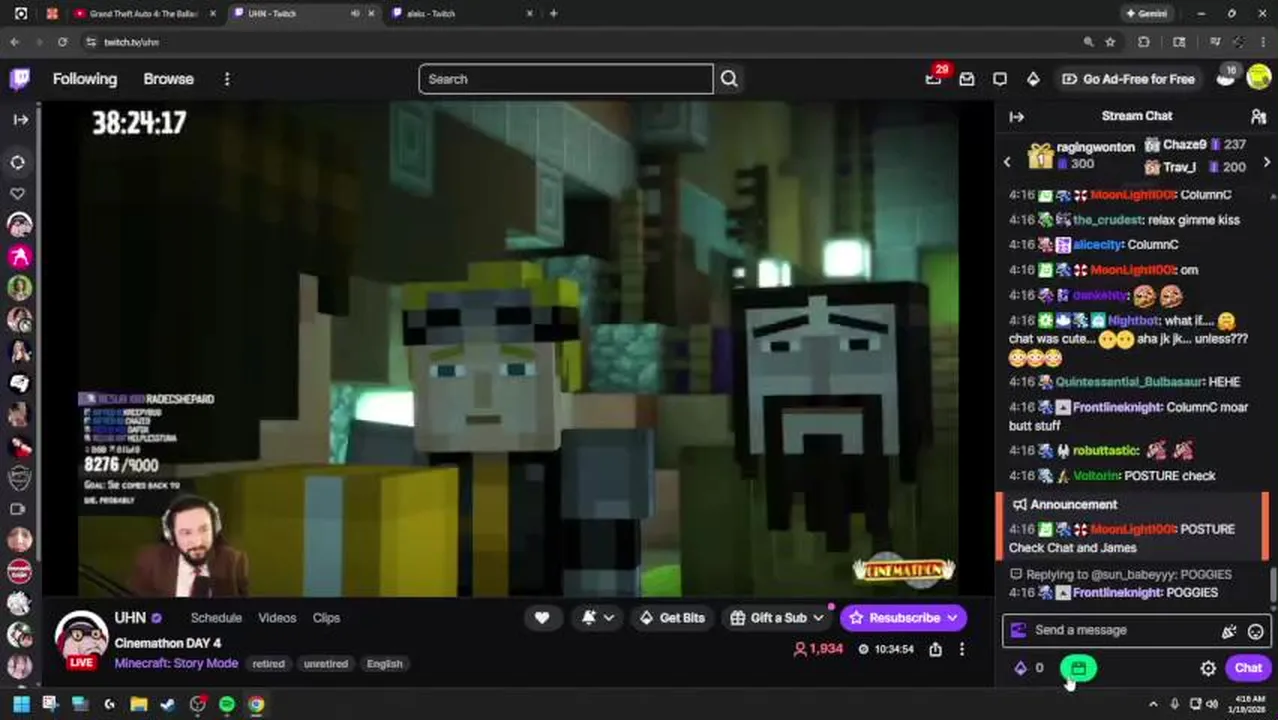Viewport: 1278px width, 720px height.
Task: Open the notification bell dropdown
Action: [597, 618]
